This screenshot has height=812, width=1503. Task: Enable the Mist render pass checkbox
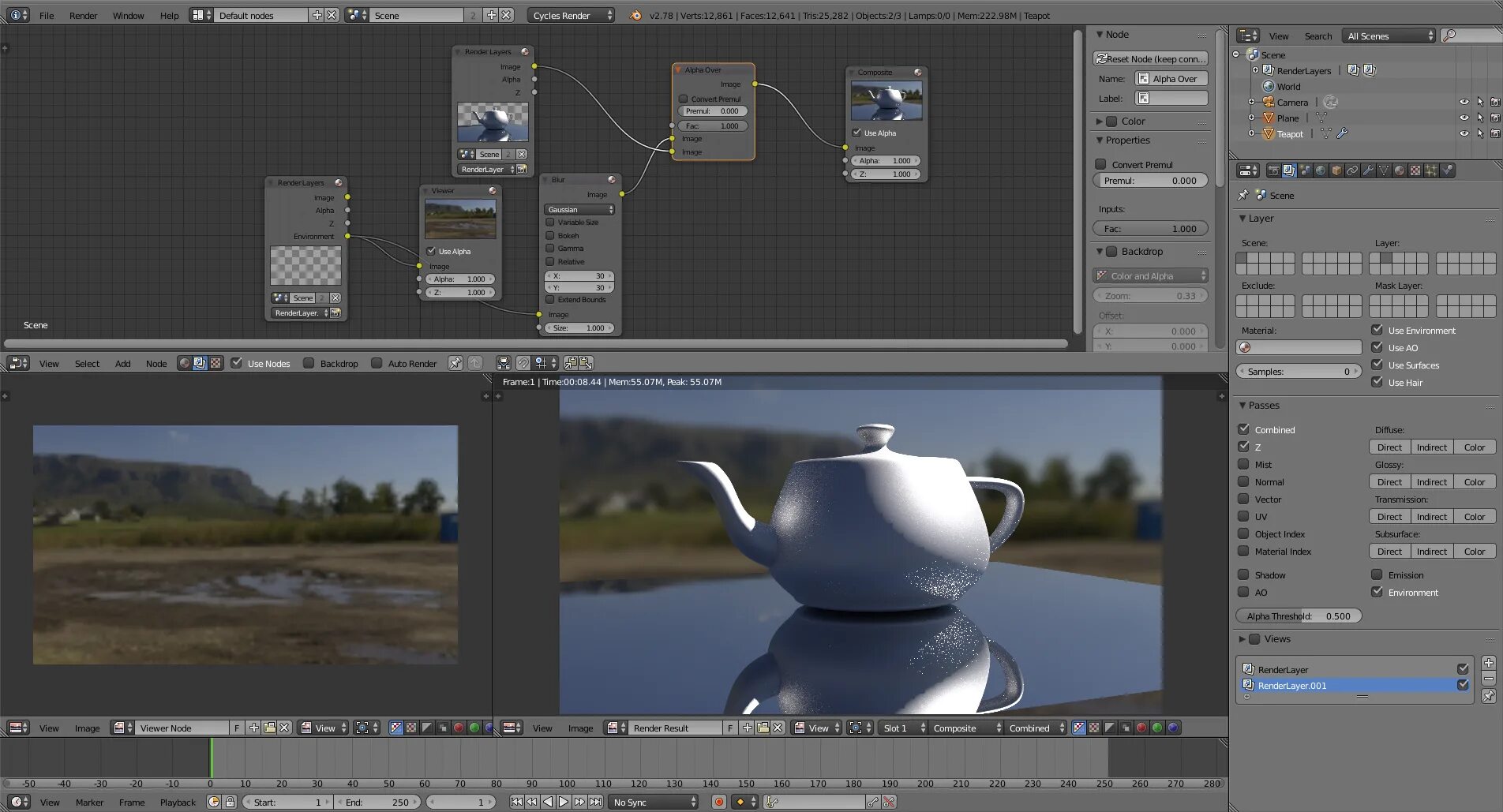tap(1243, 465)
